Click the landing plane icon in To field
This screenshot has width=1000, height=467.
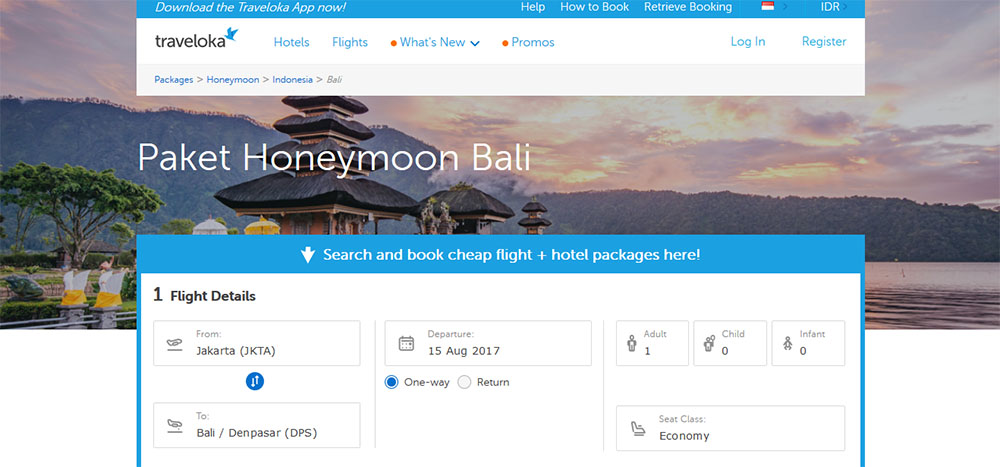point(174,426)
